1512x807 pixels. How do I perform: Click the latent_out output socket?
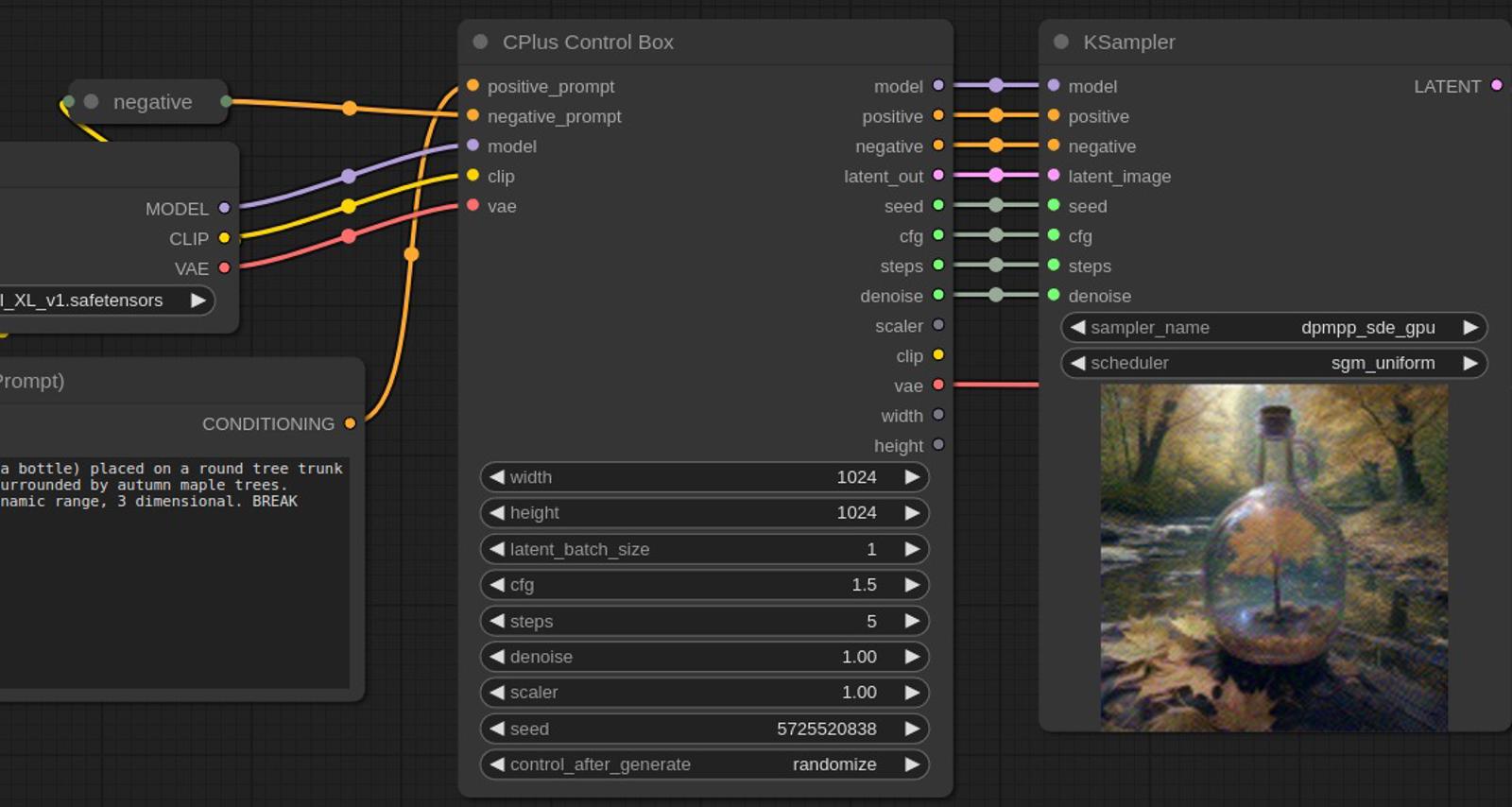point(938,175)
